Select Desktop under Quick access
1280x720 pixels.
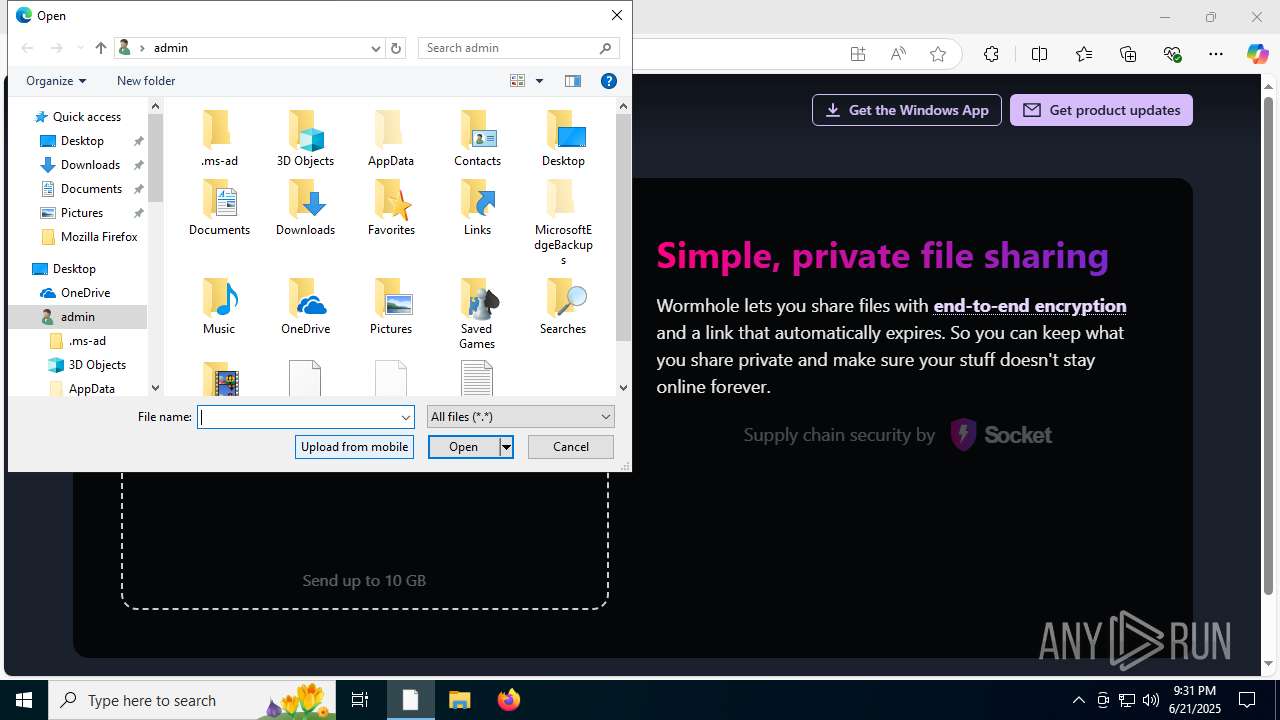click(x=82, y=141)
